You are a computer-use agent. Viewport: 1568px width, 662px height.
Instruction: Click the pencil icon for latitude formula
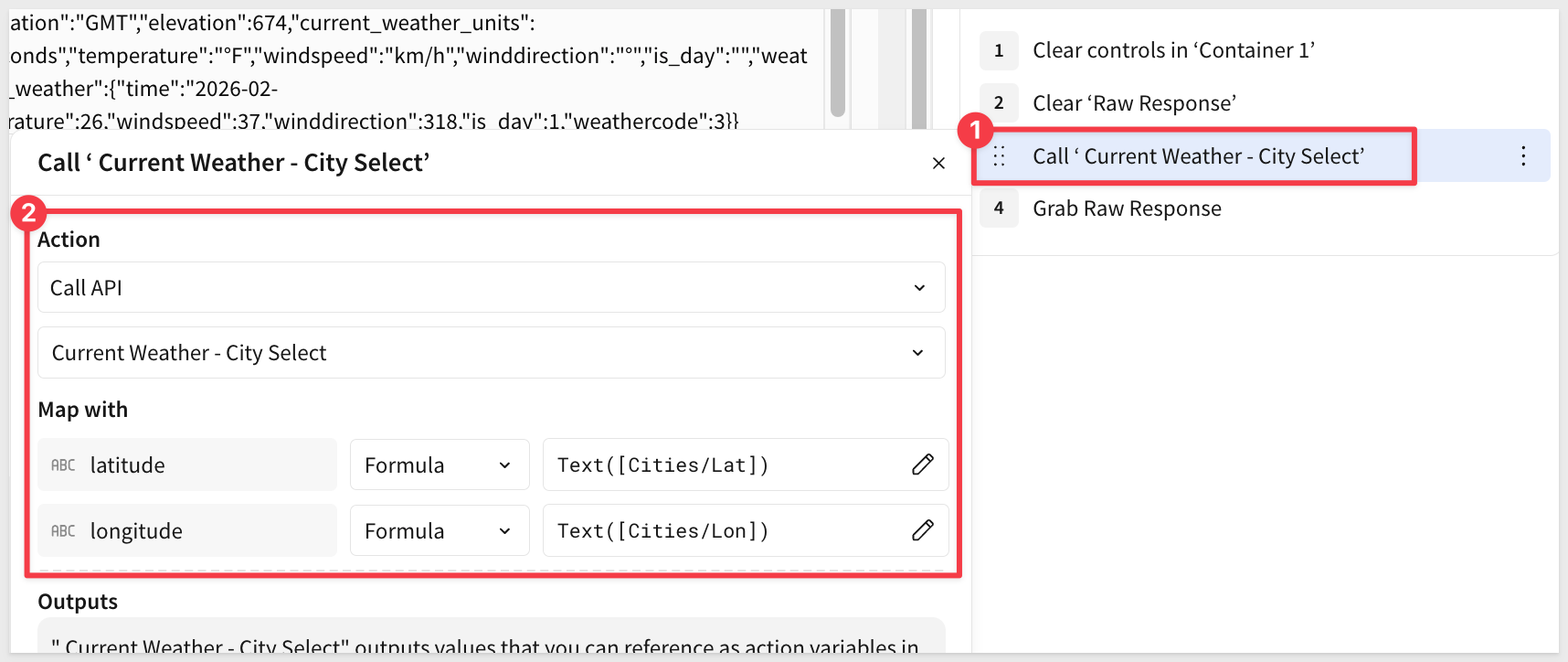pyautogui.click(x=922, y=464)
